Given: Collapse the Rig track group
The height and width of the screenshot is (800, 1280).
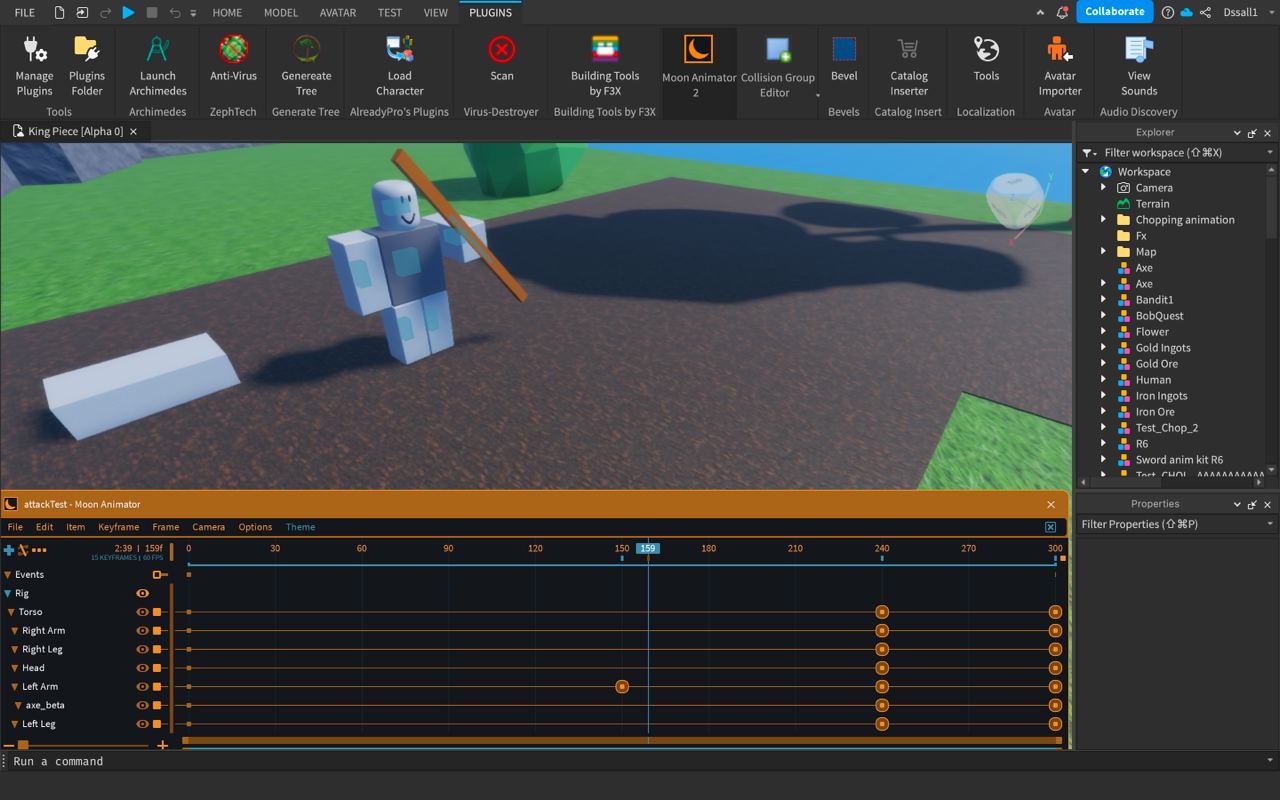Looking at the screenshot, I should [8, 594].
